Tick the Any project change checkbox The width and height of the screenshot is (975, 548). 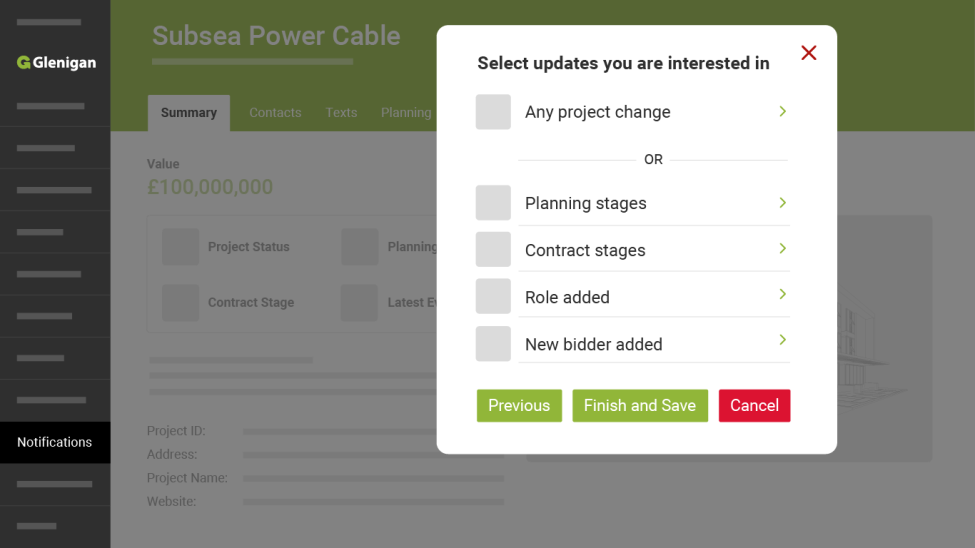pos(493,112)
